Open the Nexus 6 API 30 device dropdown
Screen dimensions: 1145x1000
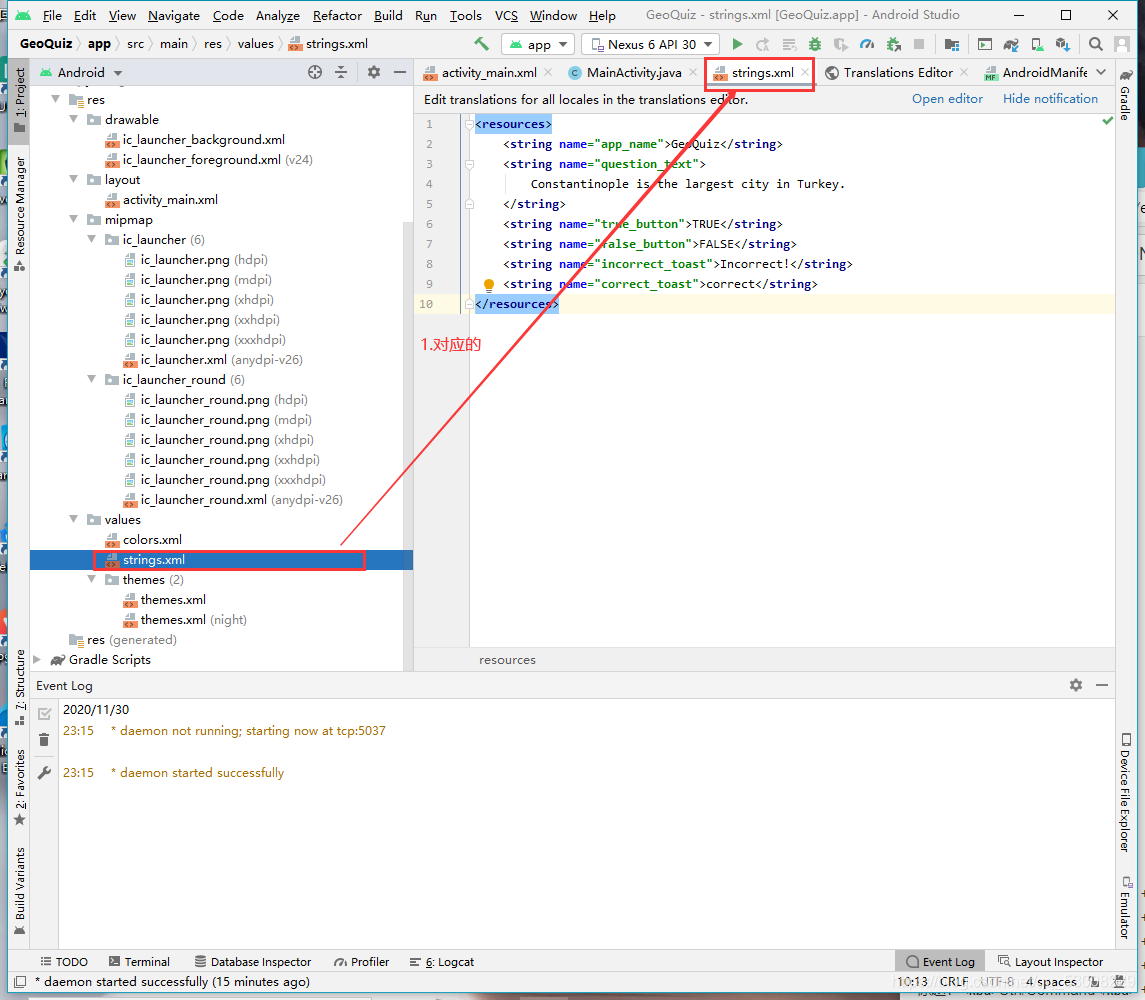(x=651, y=45)
